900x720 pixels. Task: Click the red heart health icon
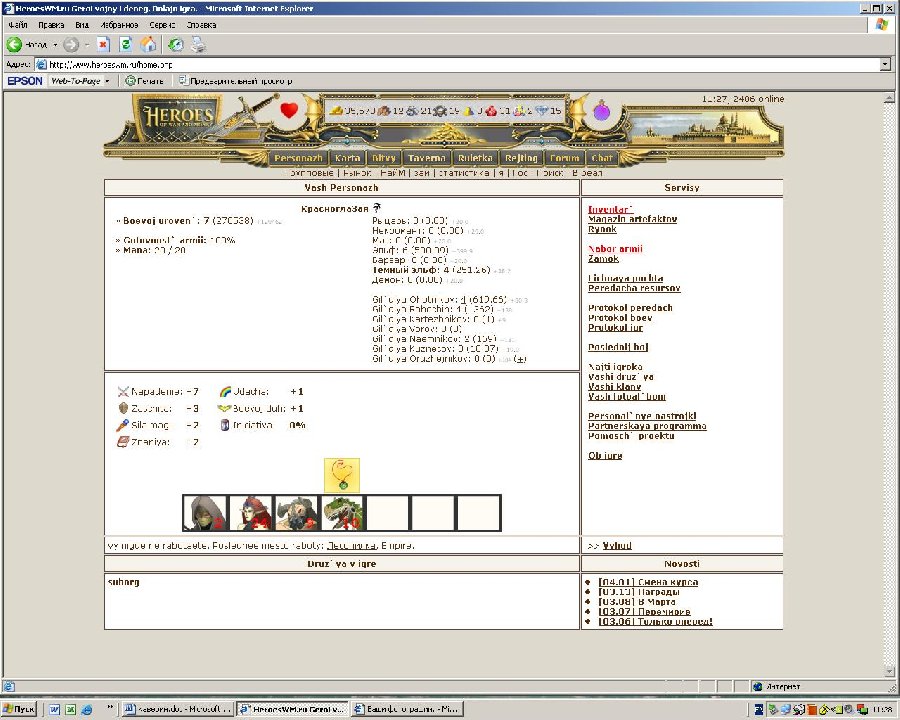(289, 110)
